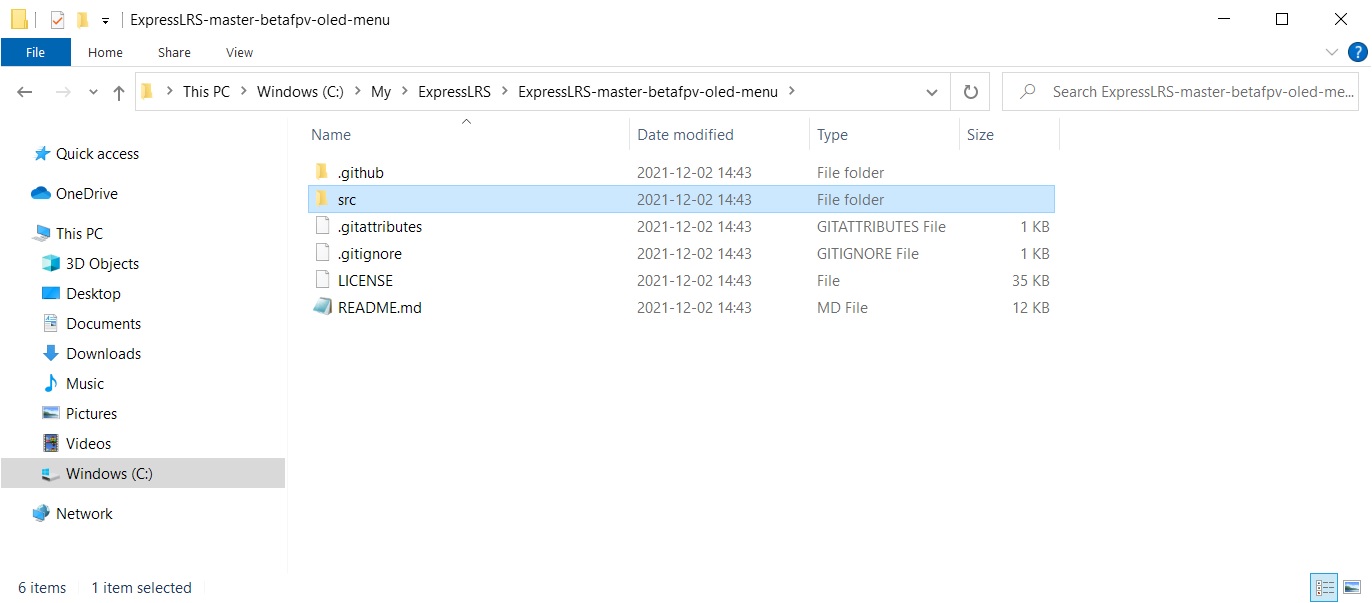
Task: Open 3D Objects in the sidebar
Action: click(x=102, y=263)
